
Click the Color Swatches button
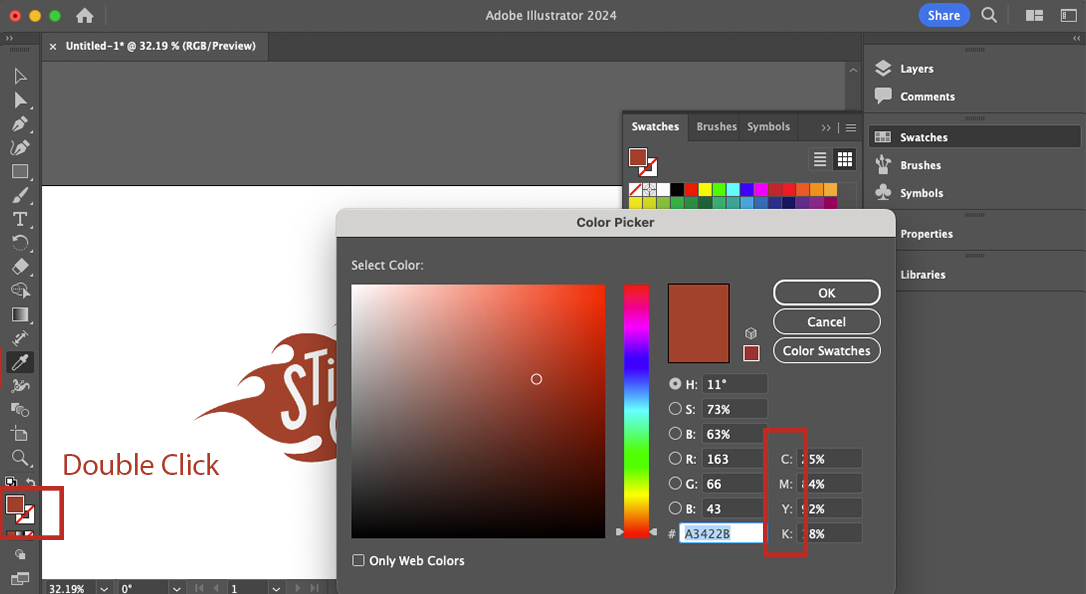tap(826, 350)
